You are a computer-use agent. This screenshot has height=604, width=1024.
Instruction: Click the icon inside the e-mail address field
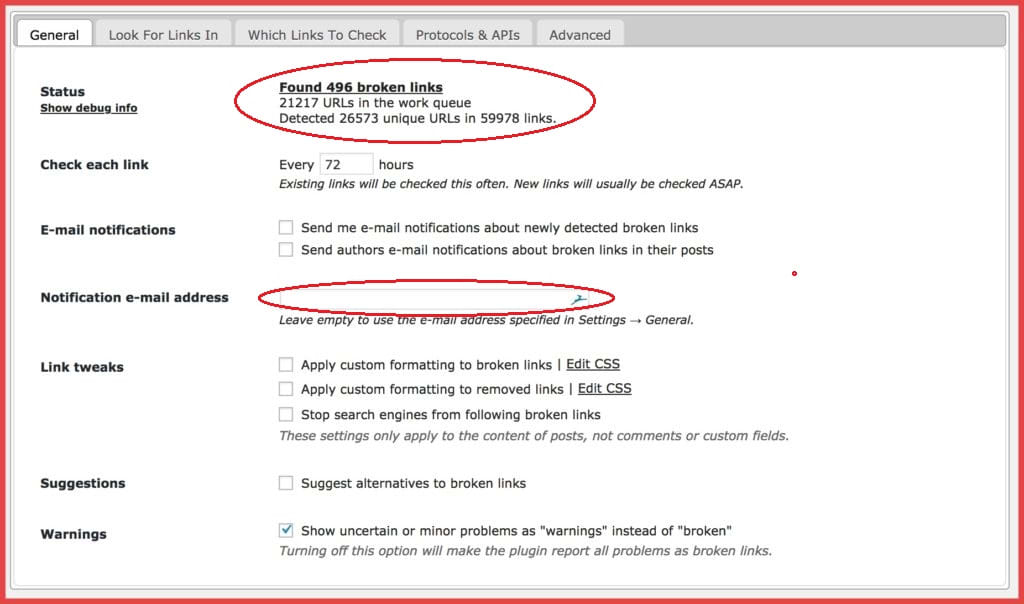point(578,300)
